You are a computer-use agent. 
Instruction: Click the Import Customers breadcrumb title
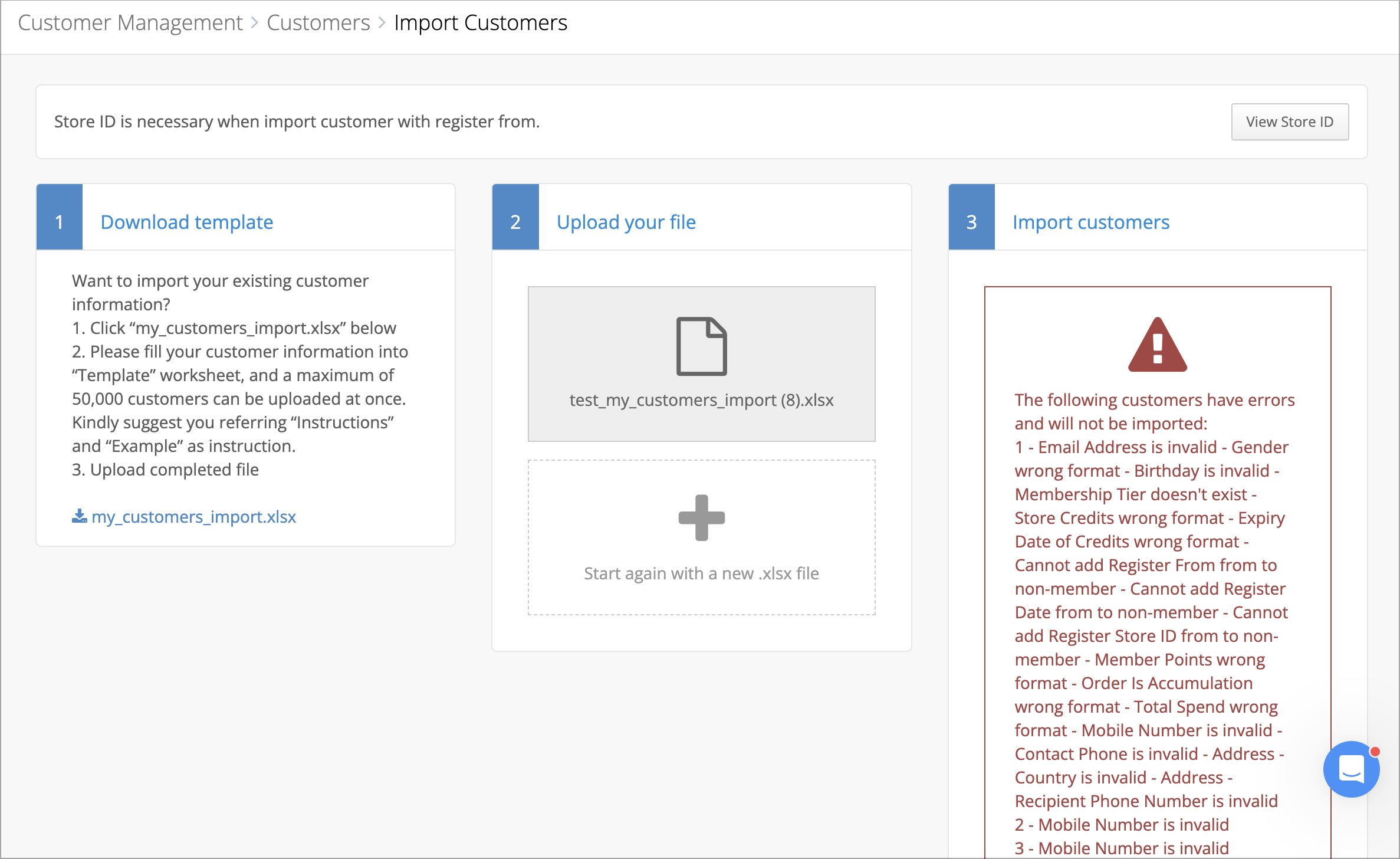481,23
